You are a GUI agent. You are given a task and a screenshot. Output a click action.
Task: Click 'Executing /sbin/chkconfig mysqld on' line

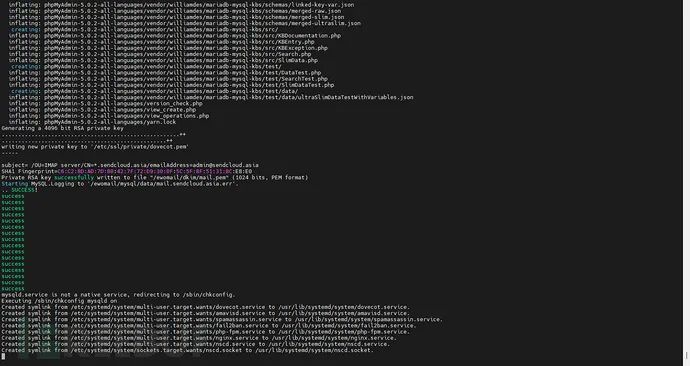[x=59, y=301]
